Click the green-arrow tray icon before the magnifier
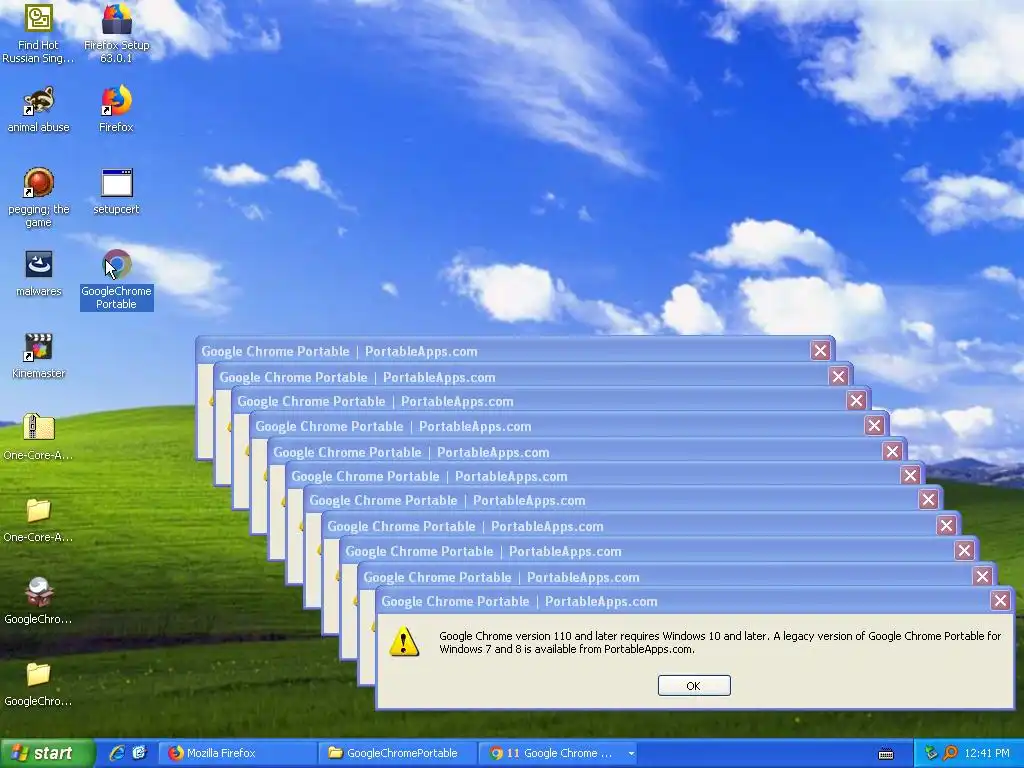1024x768 pixels. pos(931,753)
